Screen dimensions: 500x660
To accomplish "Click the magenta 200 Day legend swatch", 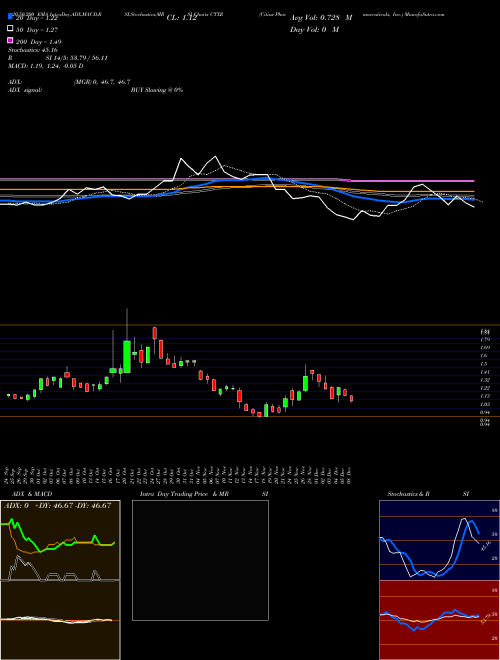I will pyautogui.click(x=11, y=40).
